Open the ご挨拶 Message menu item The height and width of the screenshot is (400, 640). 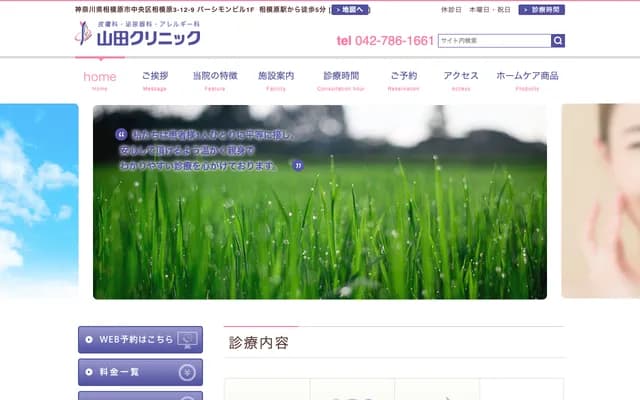tap(155, 80)
